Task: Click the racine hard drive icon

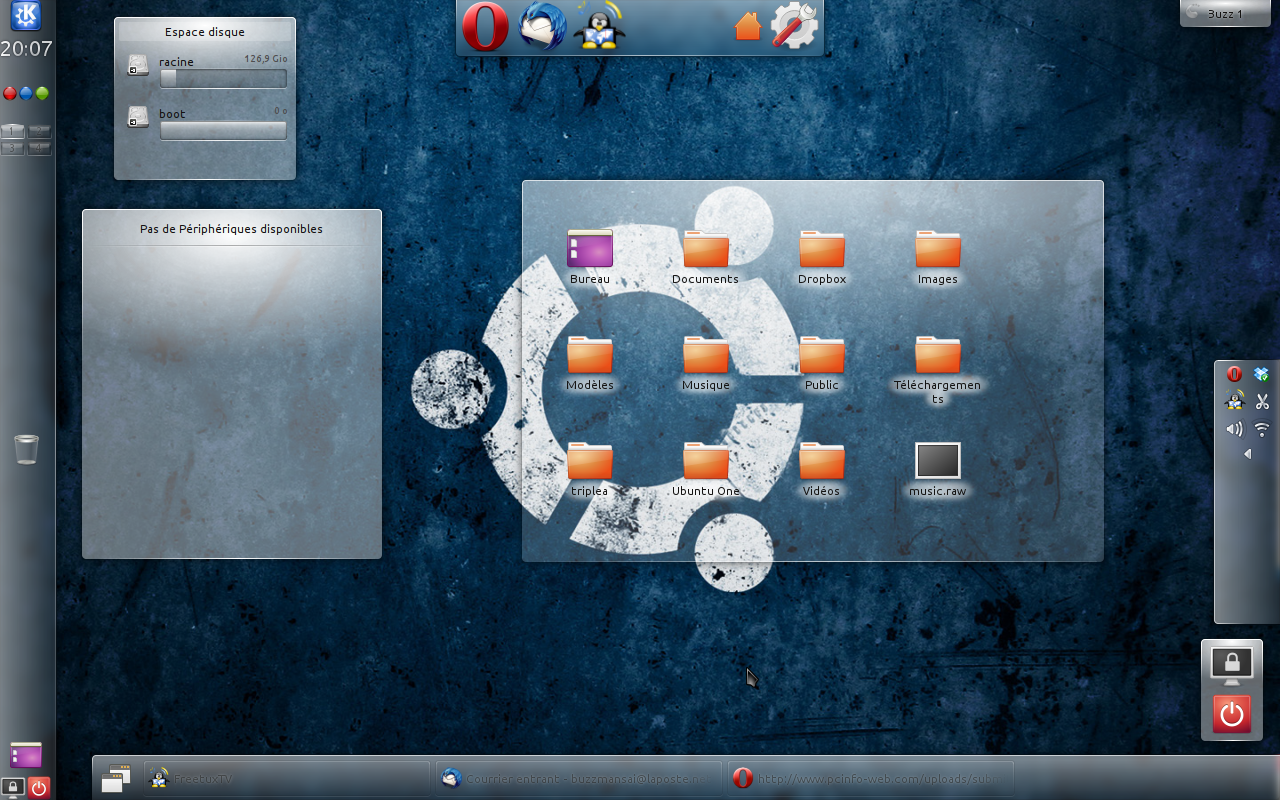Action: (138, 66)
